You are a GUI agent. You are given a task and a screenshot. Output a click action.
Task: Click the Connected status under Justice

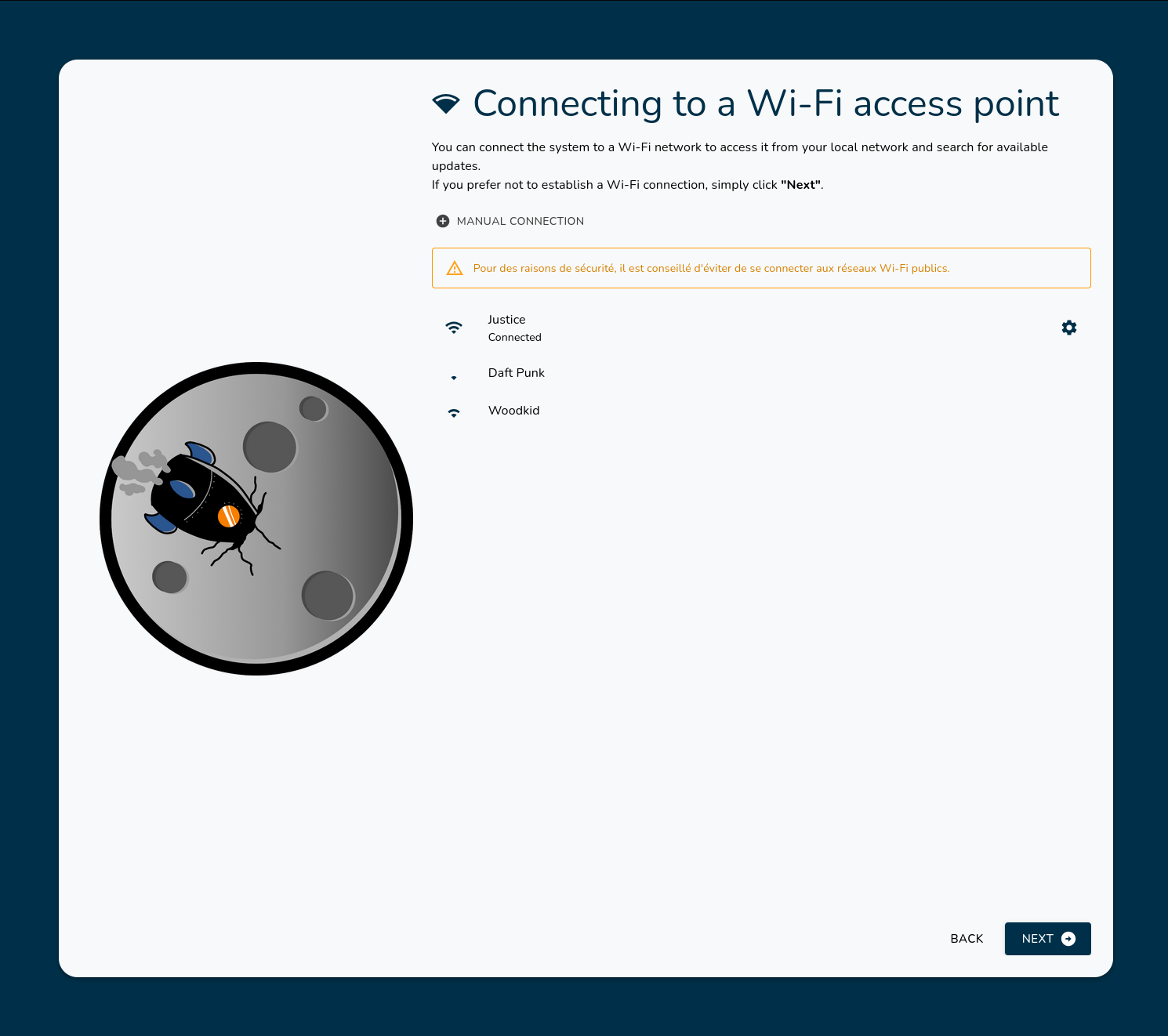514,337
